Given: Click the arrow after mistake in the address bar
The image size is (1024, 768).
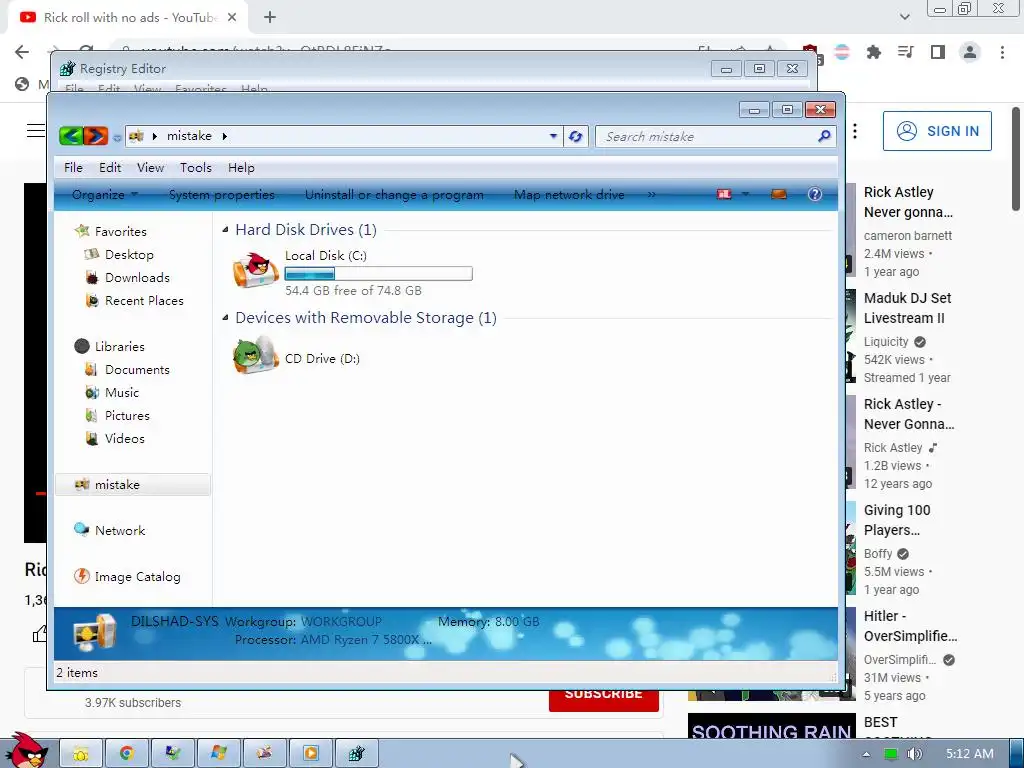Looking at the screenshot, I should tap(225, 136).
